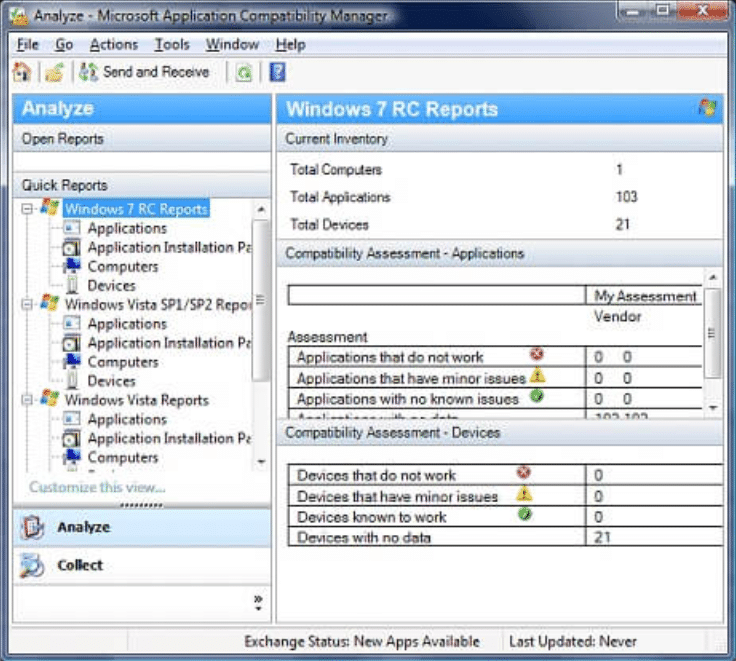The width and height of the screenshot is (736, 661).
Task: Open Applications under Windows 7 RC Reports
Action: click(127, 228)
